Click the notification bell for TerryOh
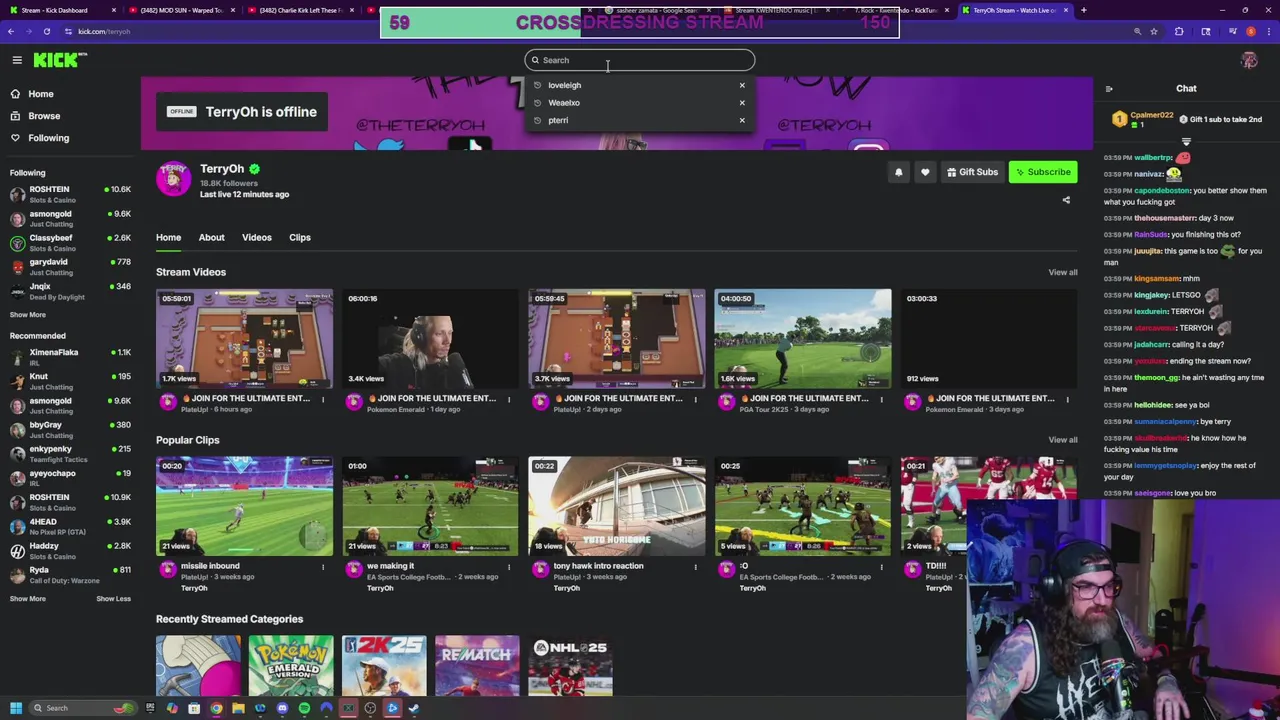This screenshot has height=720, width=1280. tap(898, 172)
